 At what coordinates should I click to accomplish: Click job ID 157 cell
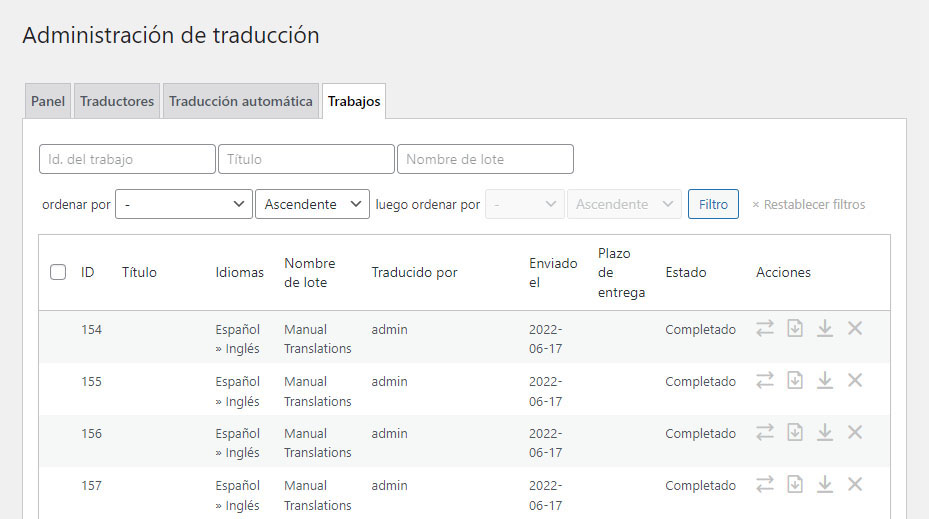click(91, 486)
